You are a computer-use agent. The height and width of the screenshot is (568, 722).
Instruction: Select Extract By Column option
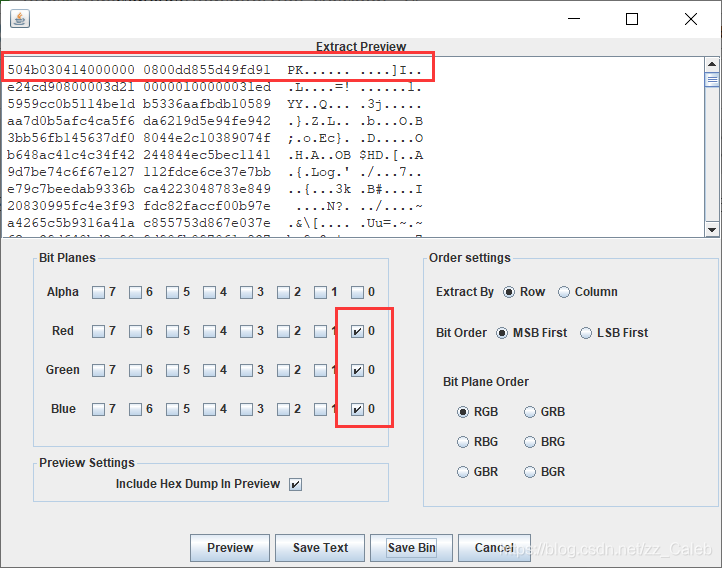click(564, 292)
